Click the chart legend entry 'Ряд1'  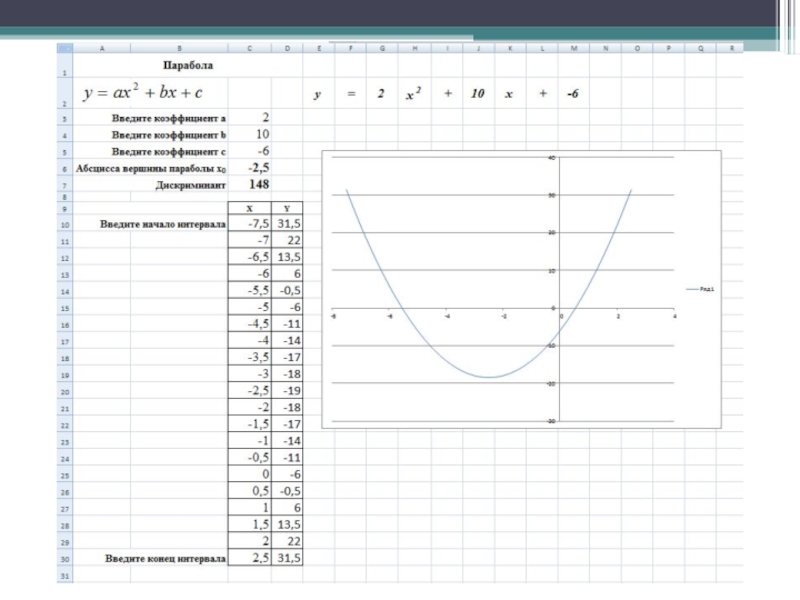701,289
